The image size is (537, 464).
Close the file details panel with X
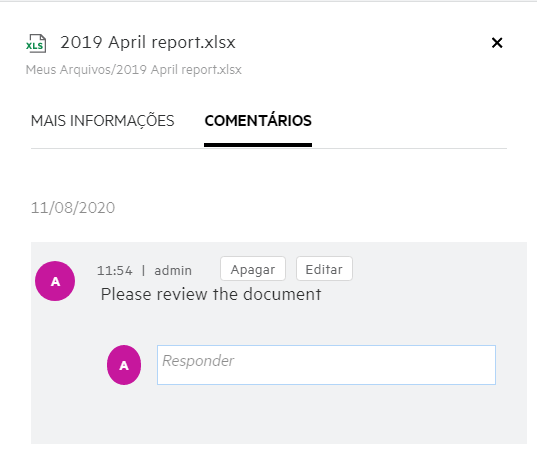497,43
